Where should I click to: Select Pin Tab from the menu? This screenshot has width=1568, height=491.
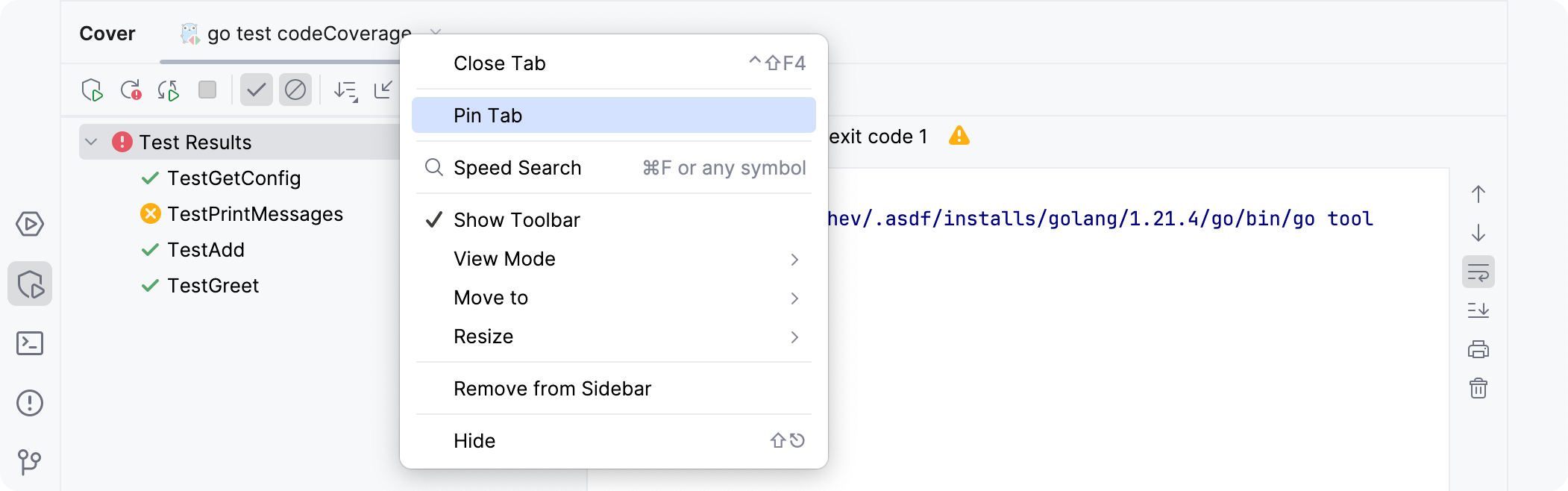coord(489,115)
